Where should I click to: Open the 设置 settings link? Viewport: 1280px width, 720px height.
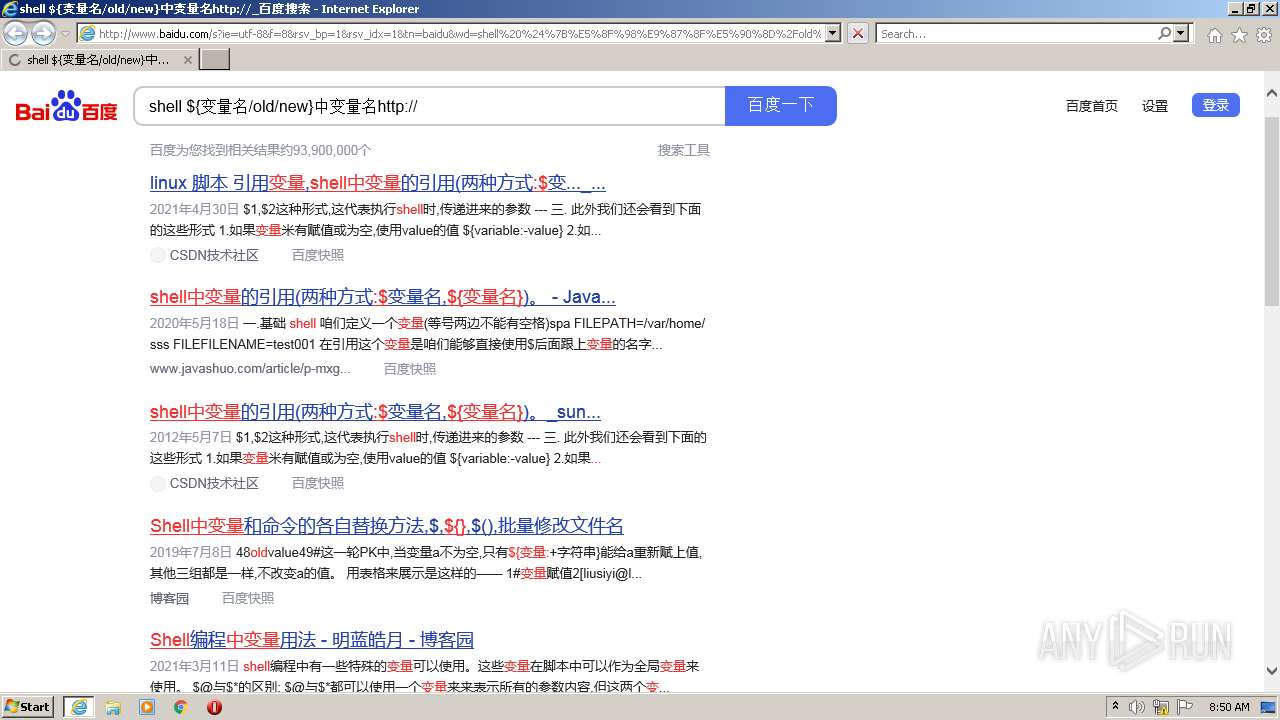pos(1155,106)
